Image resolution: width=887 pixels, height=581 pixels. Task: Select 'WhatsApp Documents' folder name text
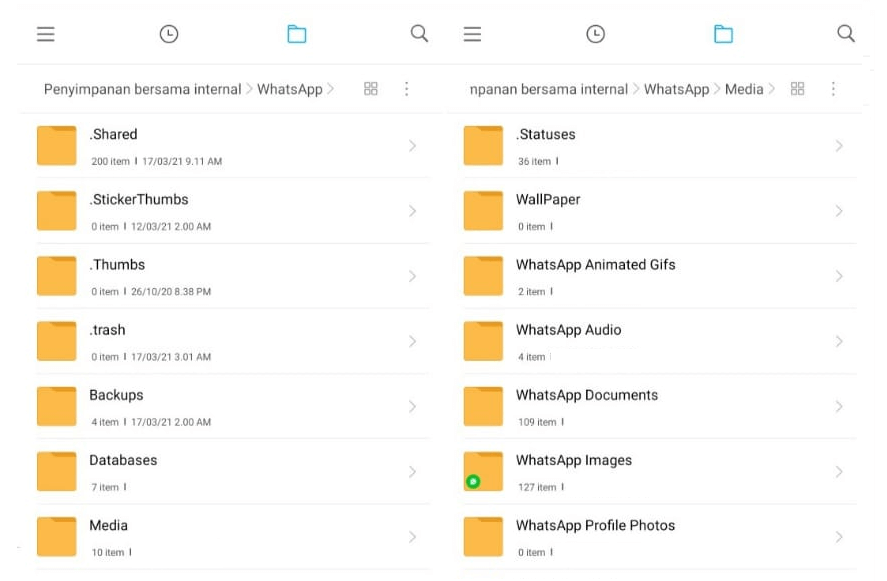587,395
